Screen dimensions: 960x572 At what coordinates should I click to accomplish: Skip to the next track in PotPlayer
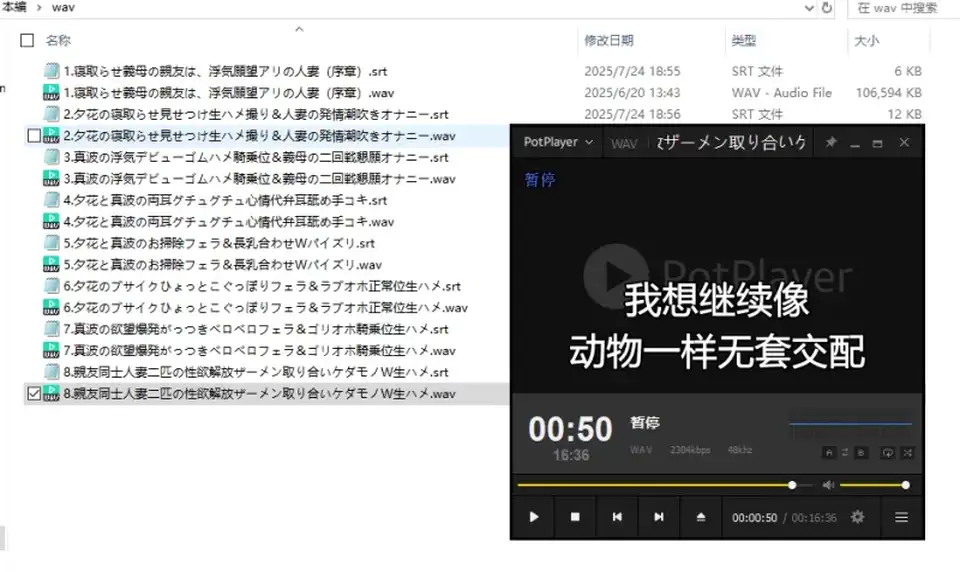tap(658, 517)
